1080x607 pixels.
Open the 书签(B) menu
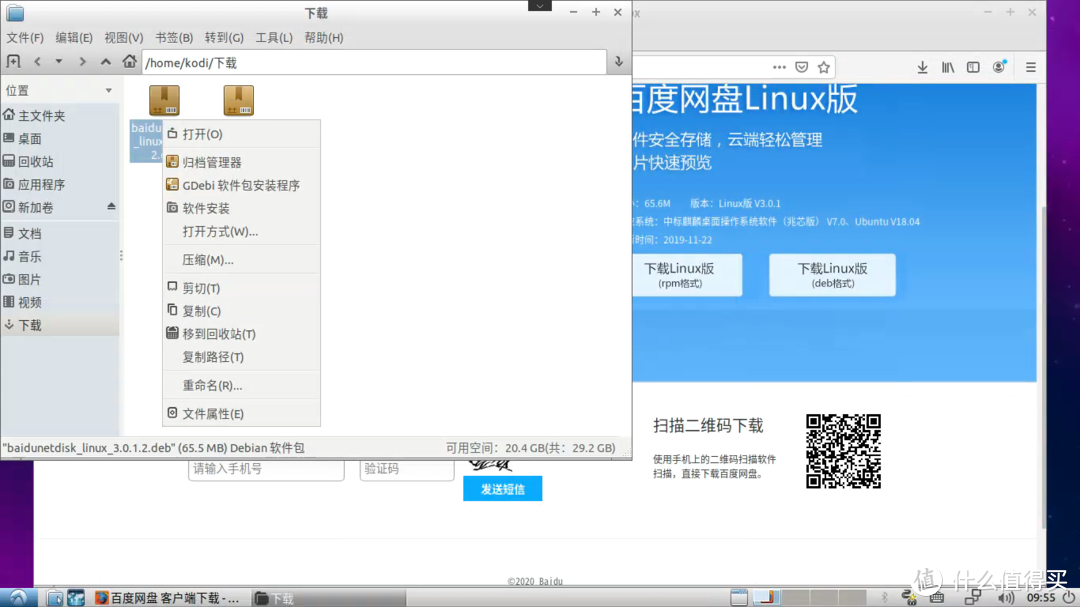click(x=174, y=38)
